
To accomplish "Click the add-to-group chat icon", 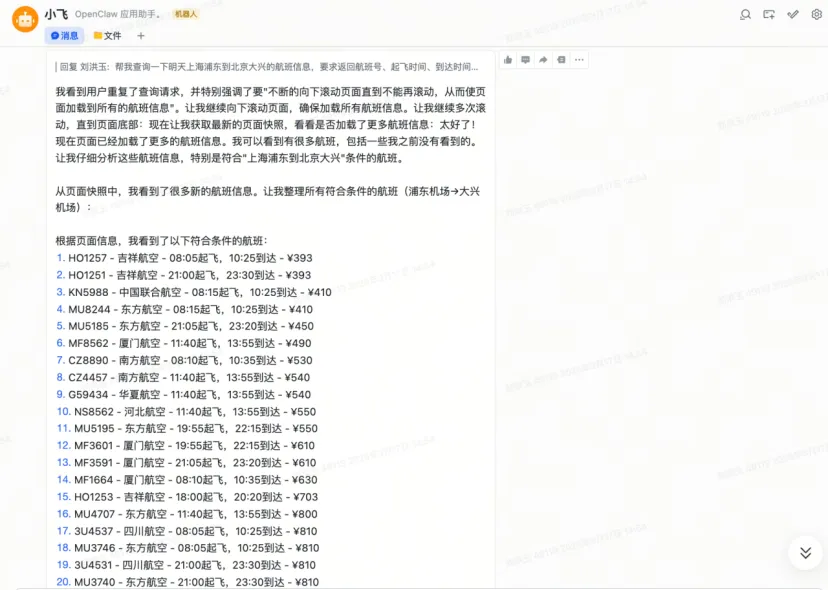I will pyautogui.click(x=769, y=15).
